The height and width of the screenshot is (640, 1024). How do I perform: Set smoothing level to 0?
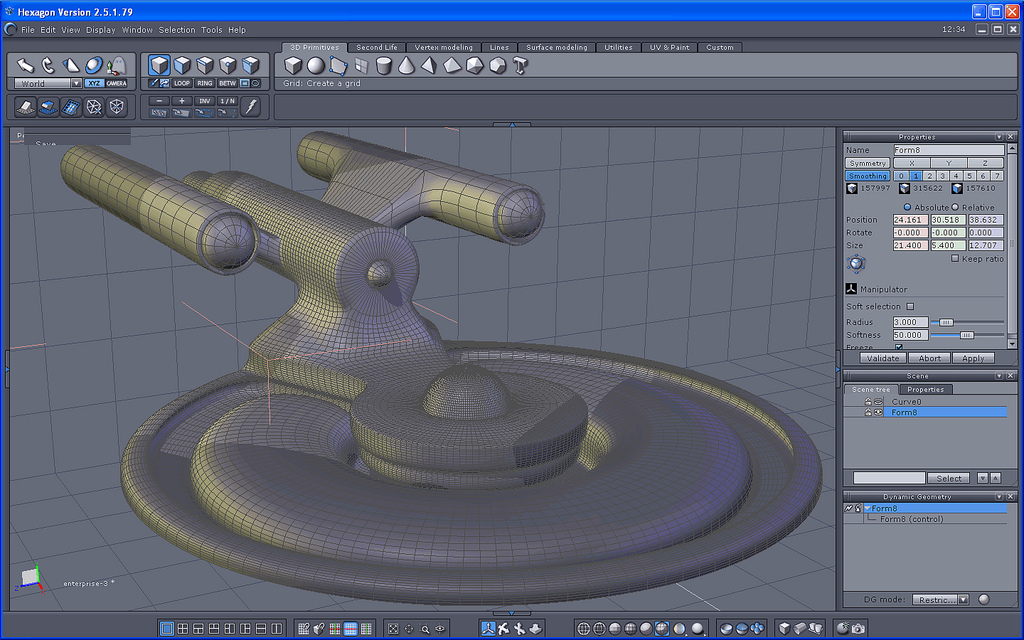tap(901, 176)
